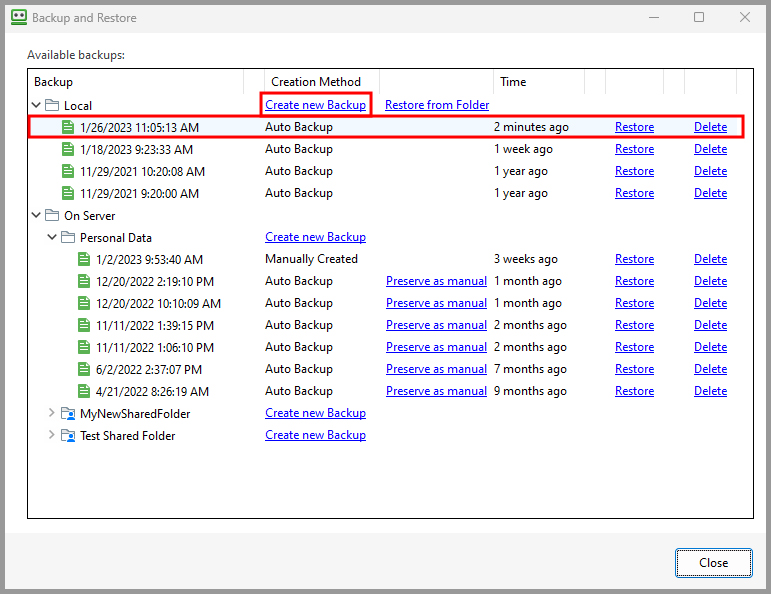
Task: Delete the 12/20/2022 10:10:09 AM backup
Action: 710,303
